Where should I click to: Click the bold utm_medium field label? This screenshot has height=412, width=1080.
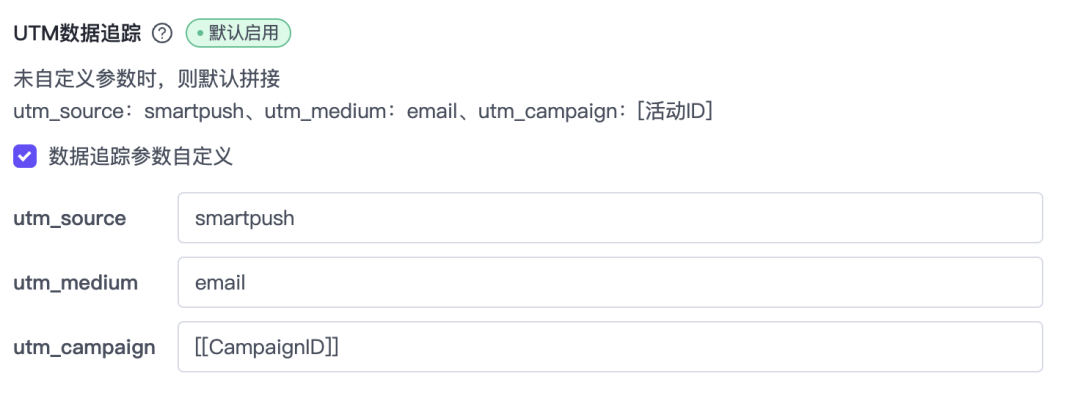click(75, 283)
